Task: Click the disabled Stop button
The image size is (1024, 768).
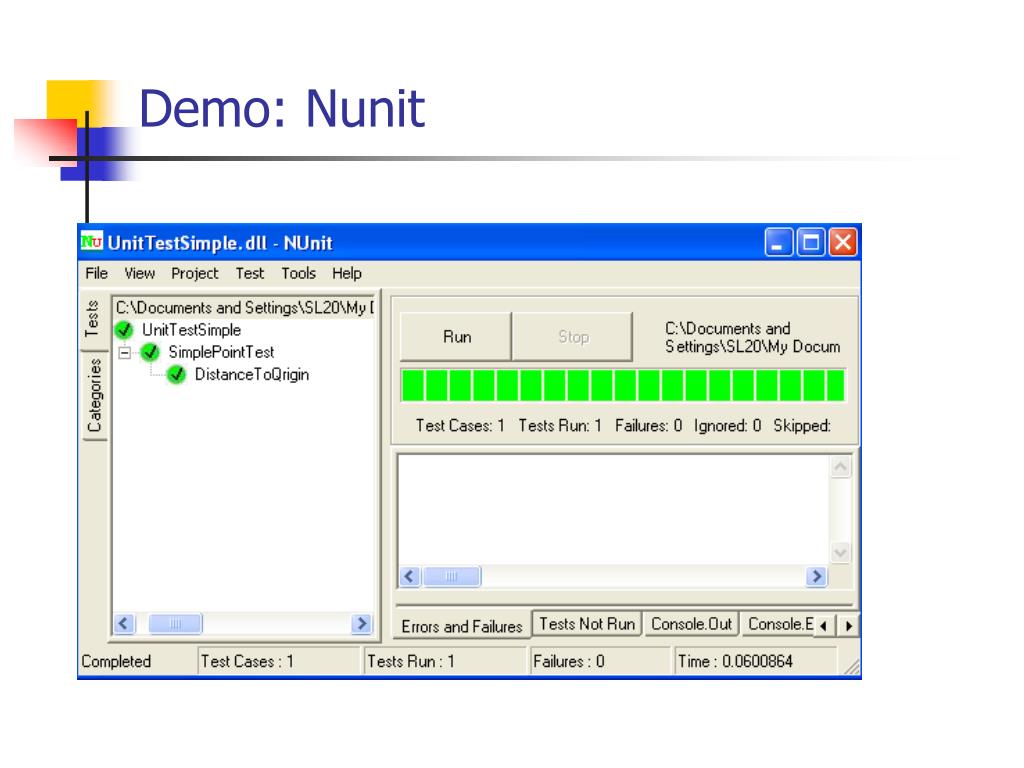Action: [x=573, y=336]
